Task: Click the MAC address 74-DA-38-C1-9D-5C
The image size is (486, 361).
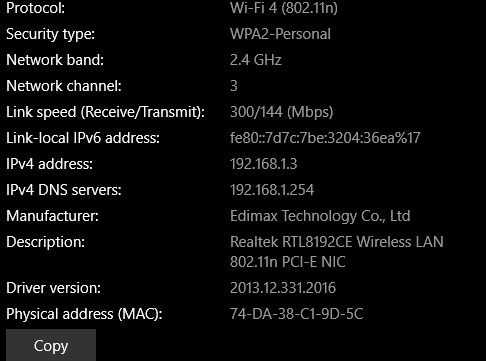Action: (x=296, y=314)
